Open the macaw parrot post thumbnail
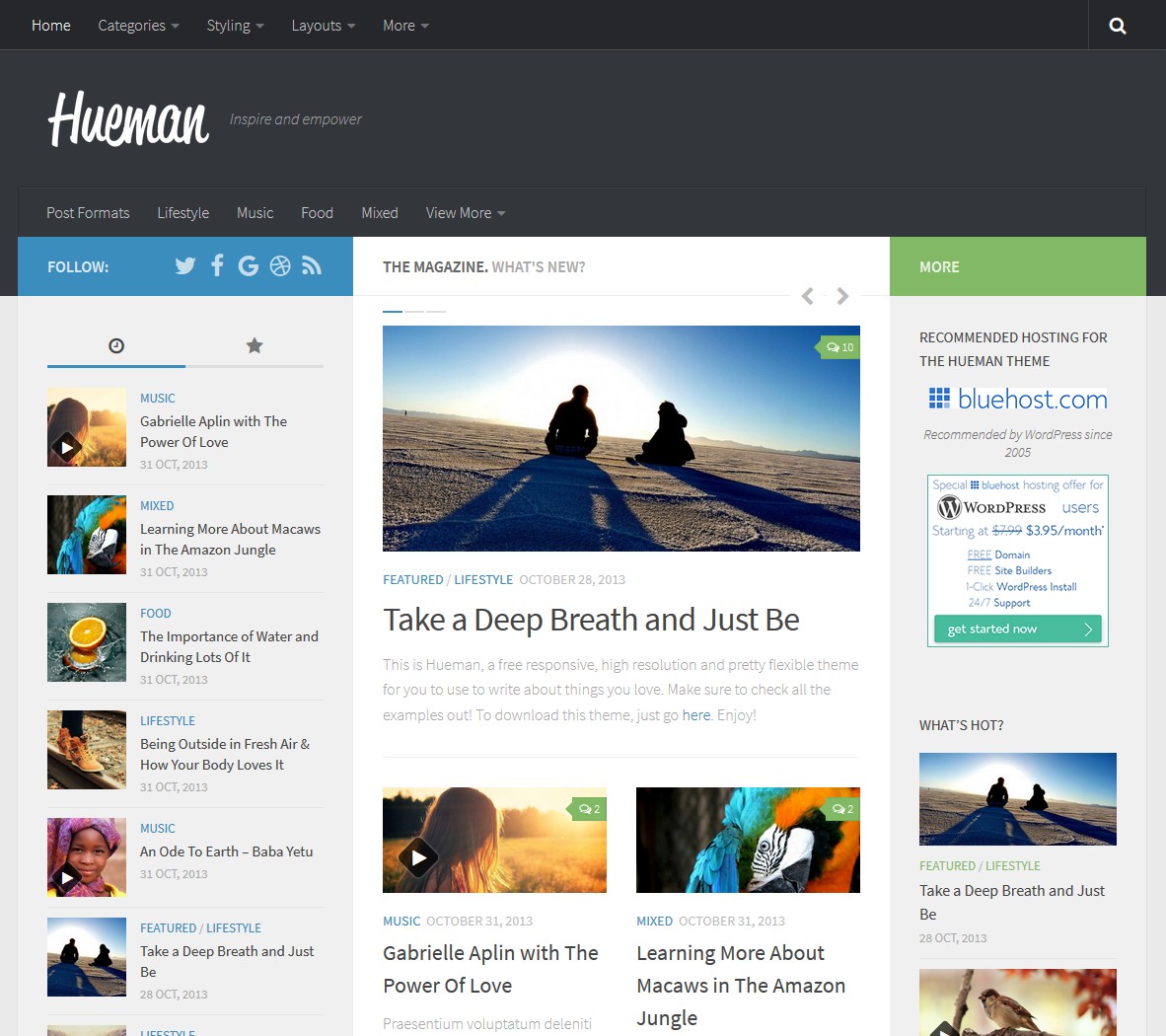Image resolution: width=1166 pixels, height=1036 pixels. pos(748,840)
